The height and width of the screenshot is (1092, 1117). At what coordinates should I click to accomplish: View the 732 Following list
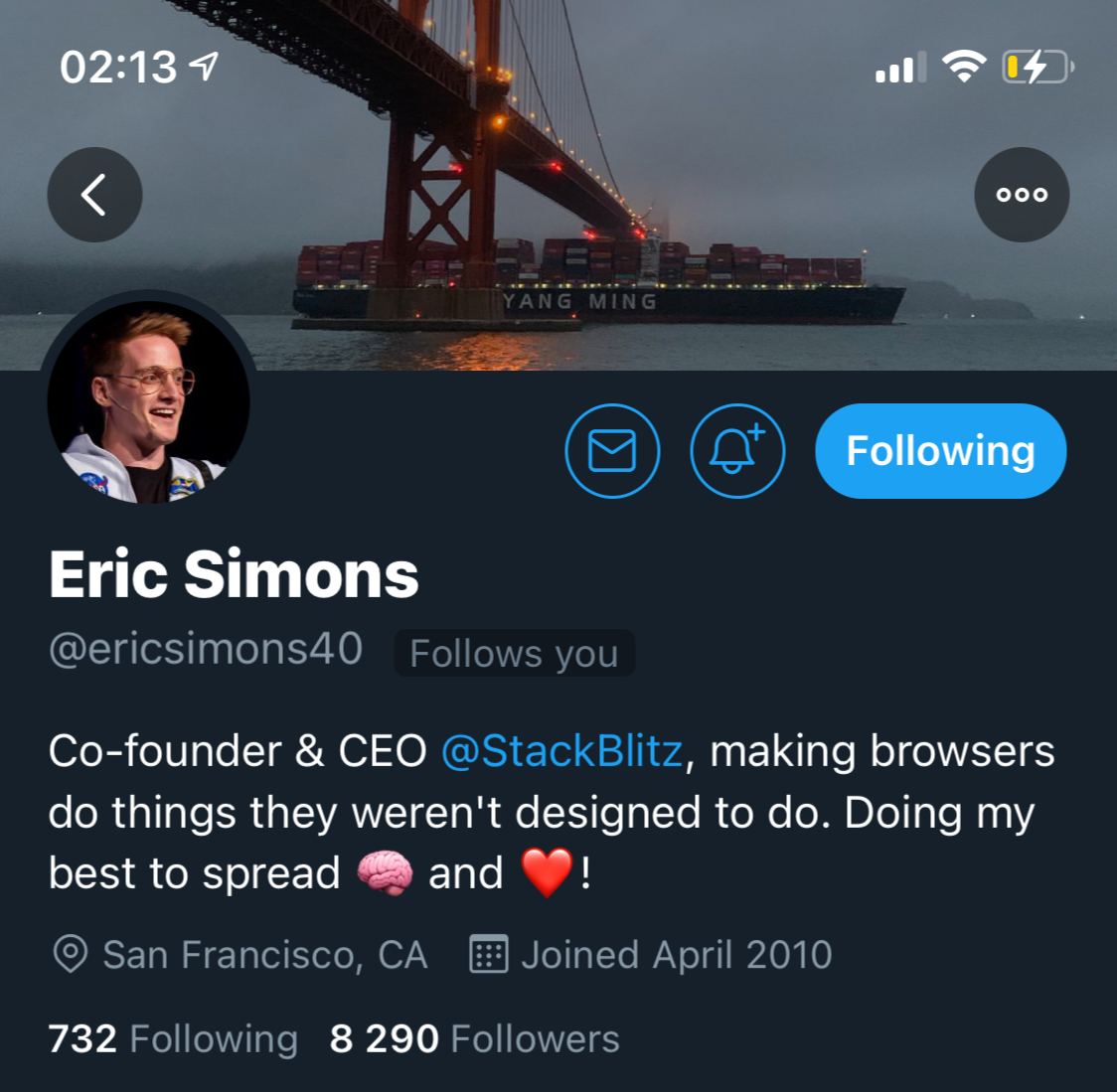(x=173, y=1038)
